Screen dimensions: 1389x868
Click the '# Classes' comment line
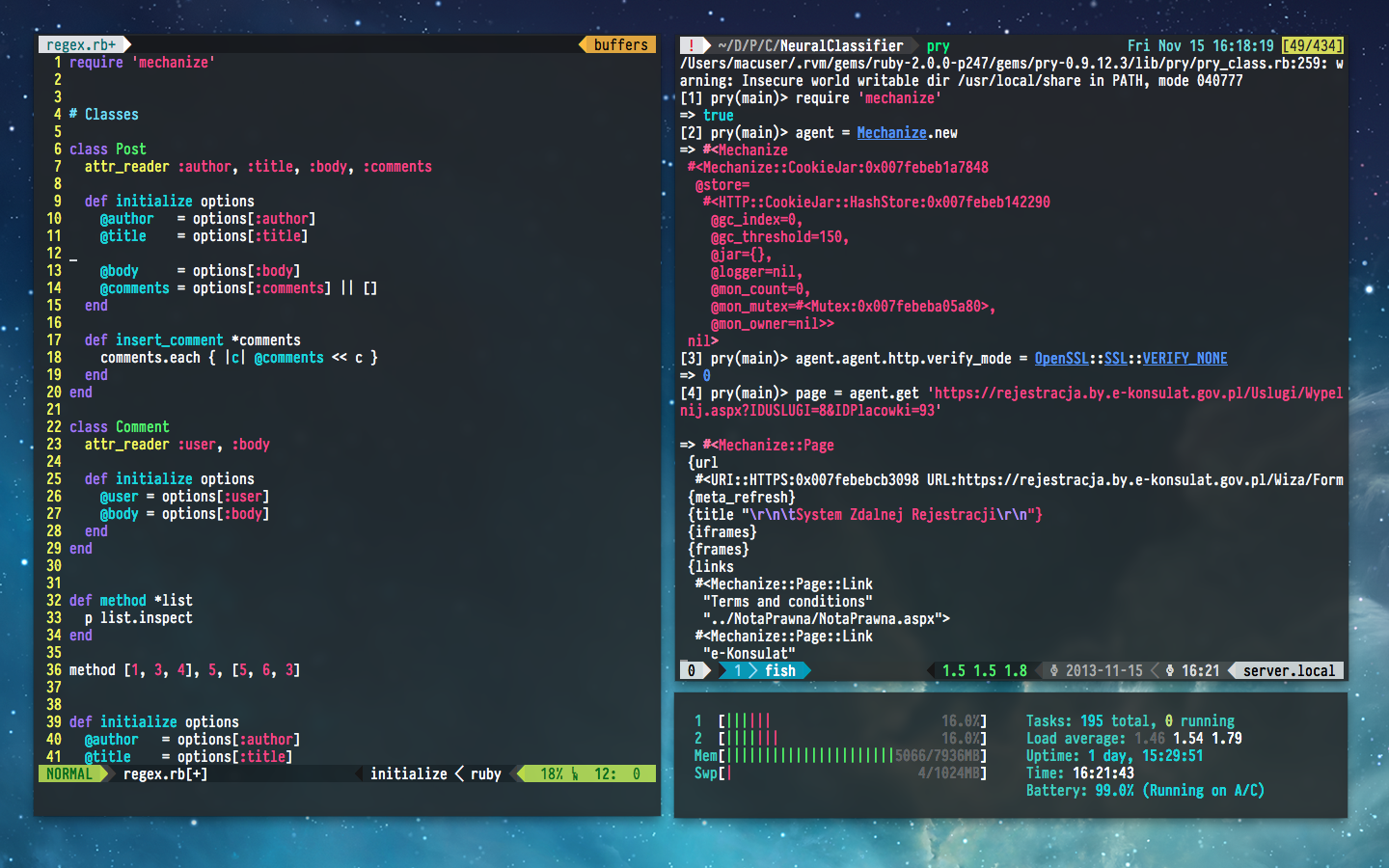104,114
